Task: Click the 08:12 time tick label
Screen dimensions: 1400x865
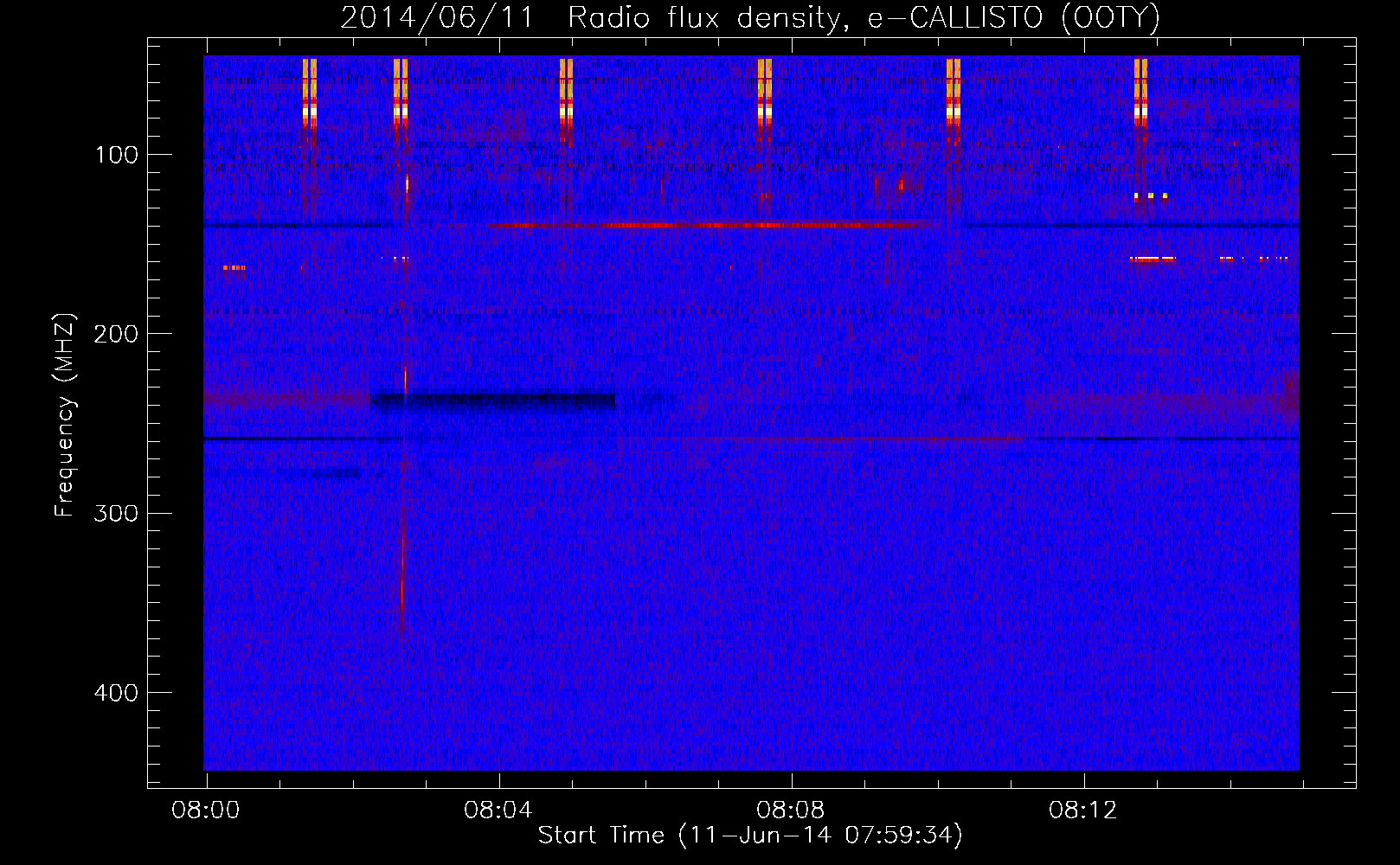Action: tap(1082, 811)
